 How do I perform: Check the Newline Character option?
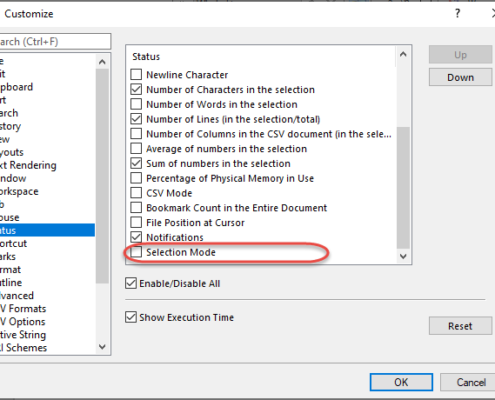click(136, 74)
